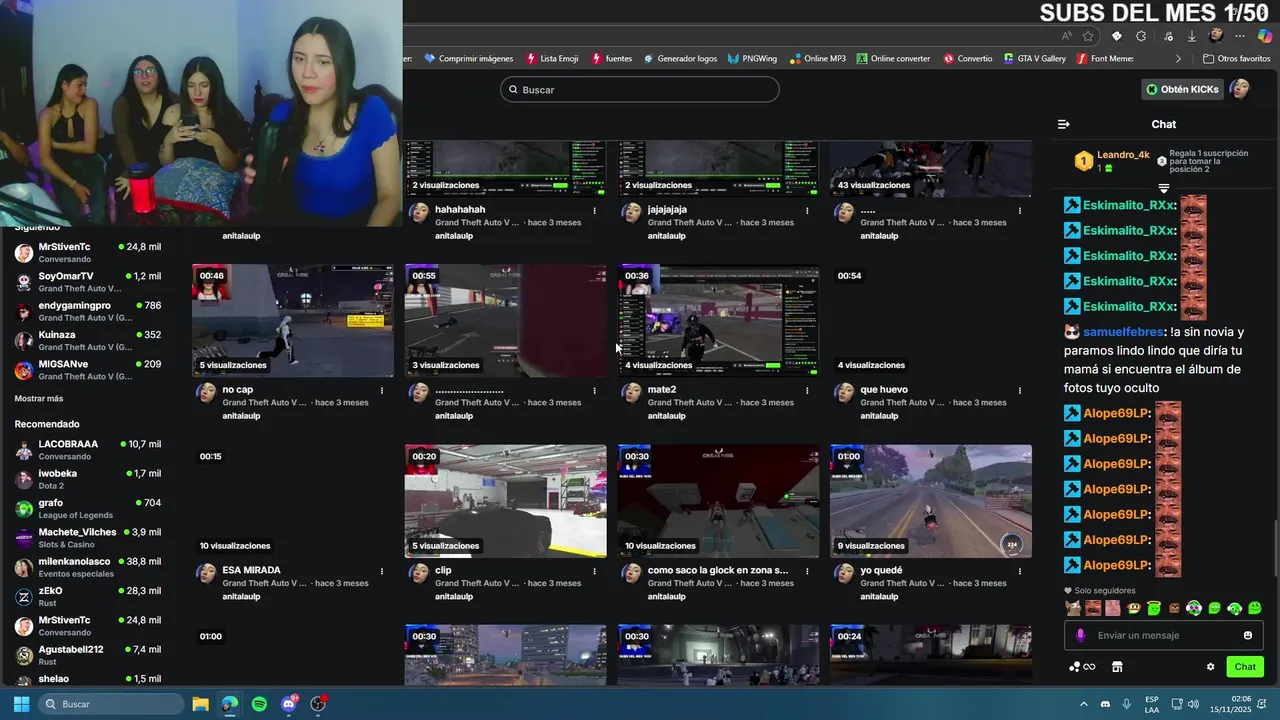Open options menu for the 'que huevo' clip
Viewport: 1280px width, 720px height.
(1020, 390)
